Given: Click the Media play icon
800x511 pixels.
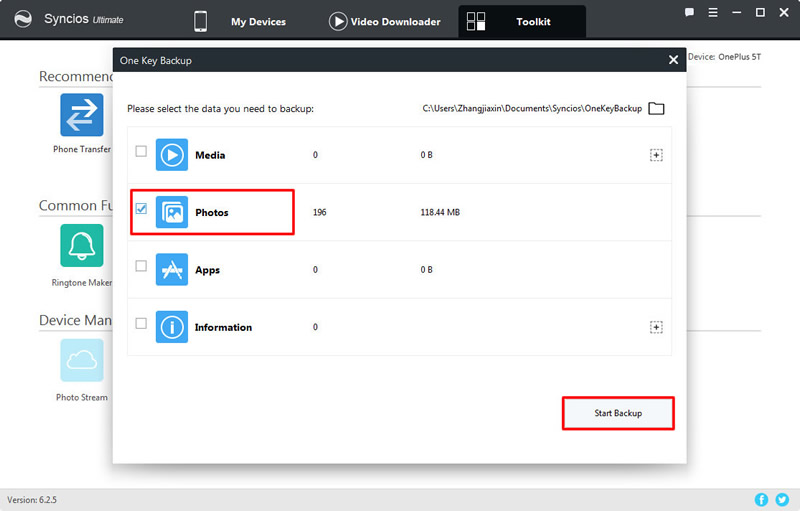Looking at the screenshot, I should (x=171, y=155).
